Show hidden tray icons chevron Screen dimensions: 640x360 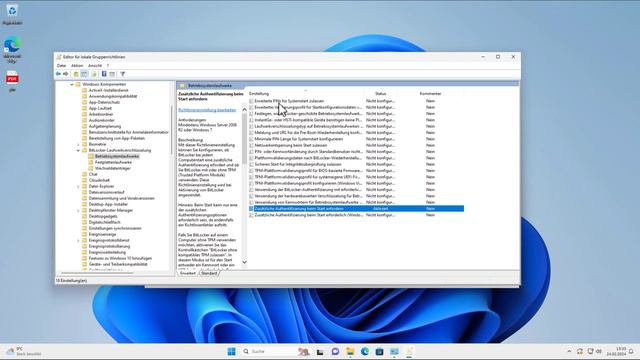tap(569, 351)
